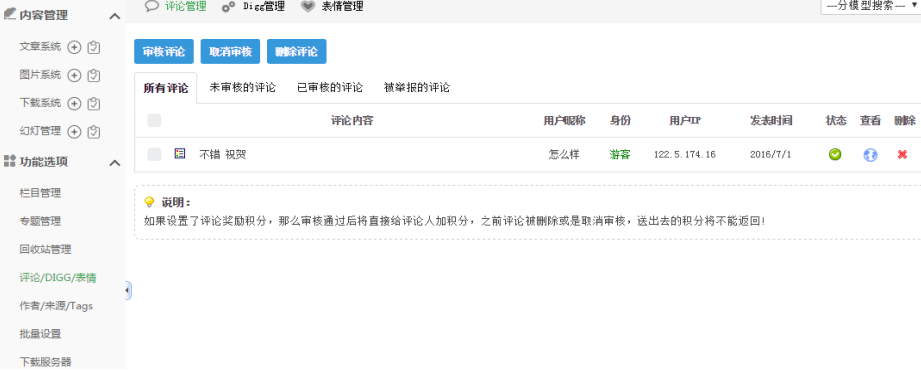Open 栏目管理 in the sidebar
921x381 pixels.
click(40, 193)
